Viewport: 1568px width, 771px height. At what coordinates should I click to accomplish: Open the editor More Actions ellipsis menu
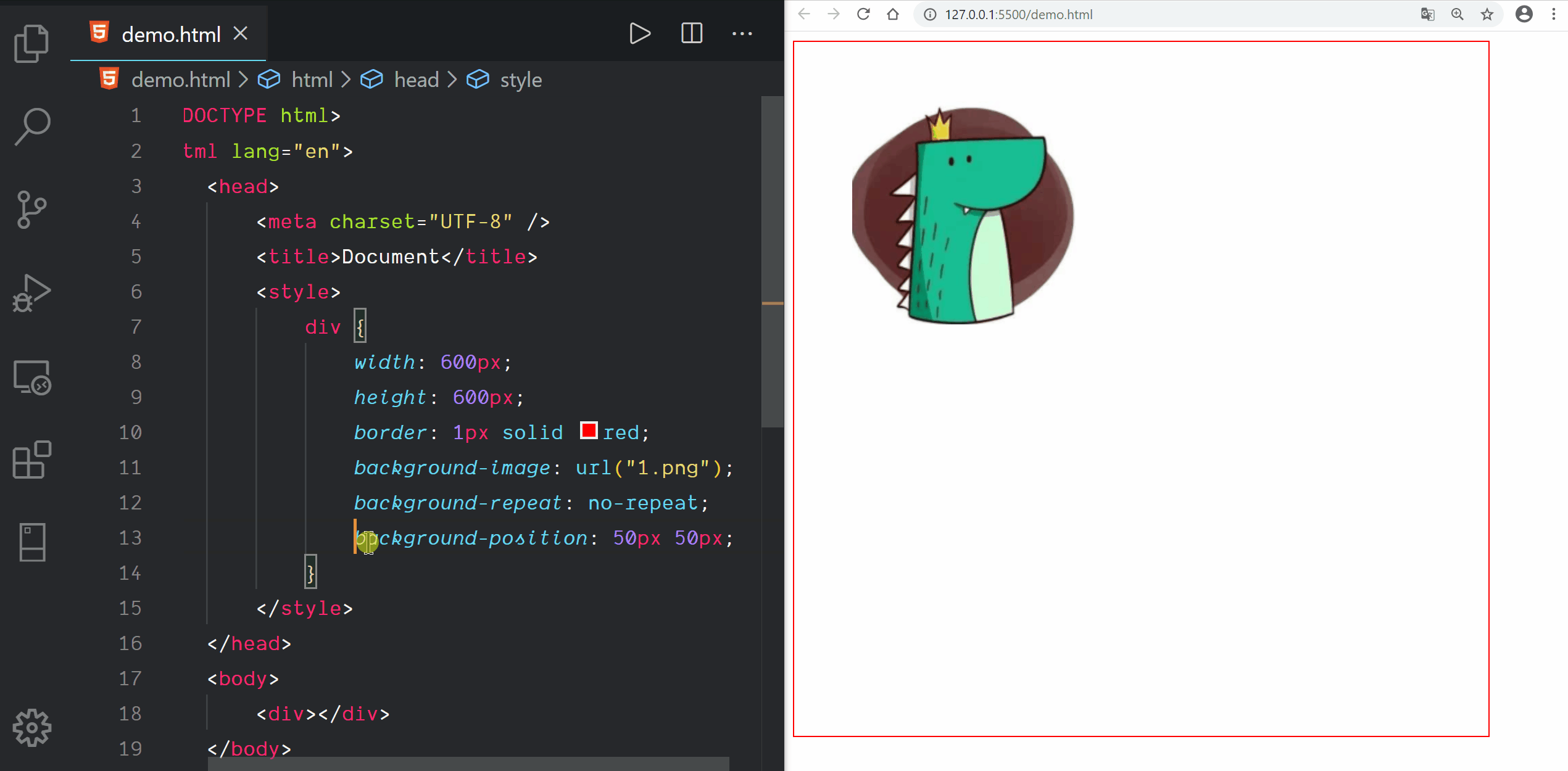tap(742, 33)
